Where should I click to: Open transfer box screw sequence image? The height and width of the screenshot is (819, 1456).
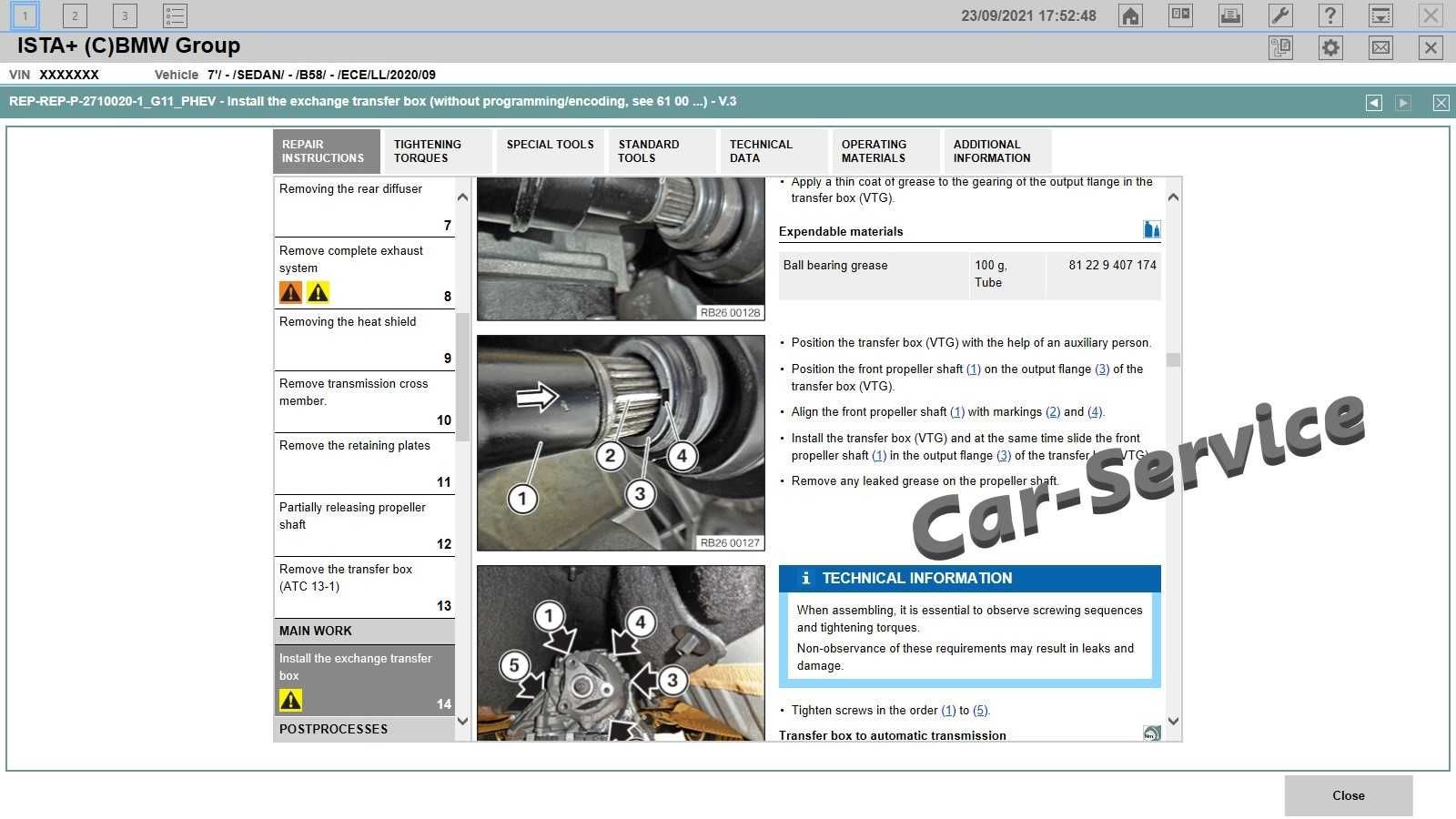(x=621, y=653)
